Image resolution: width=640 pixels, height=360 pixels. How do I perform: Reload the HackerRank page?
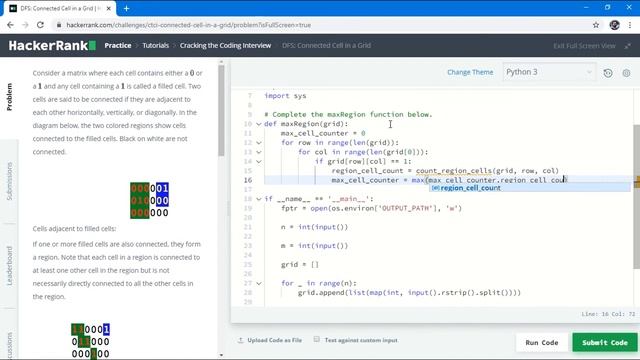[40, 25]
